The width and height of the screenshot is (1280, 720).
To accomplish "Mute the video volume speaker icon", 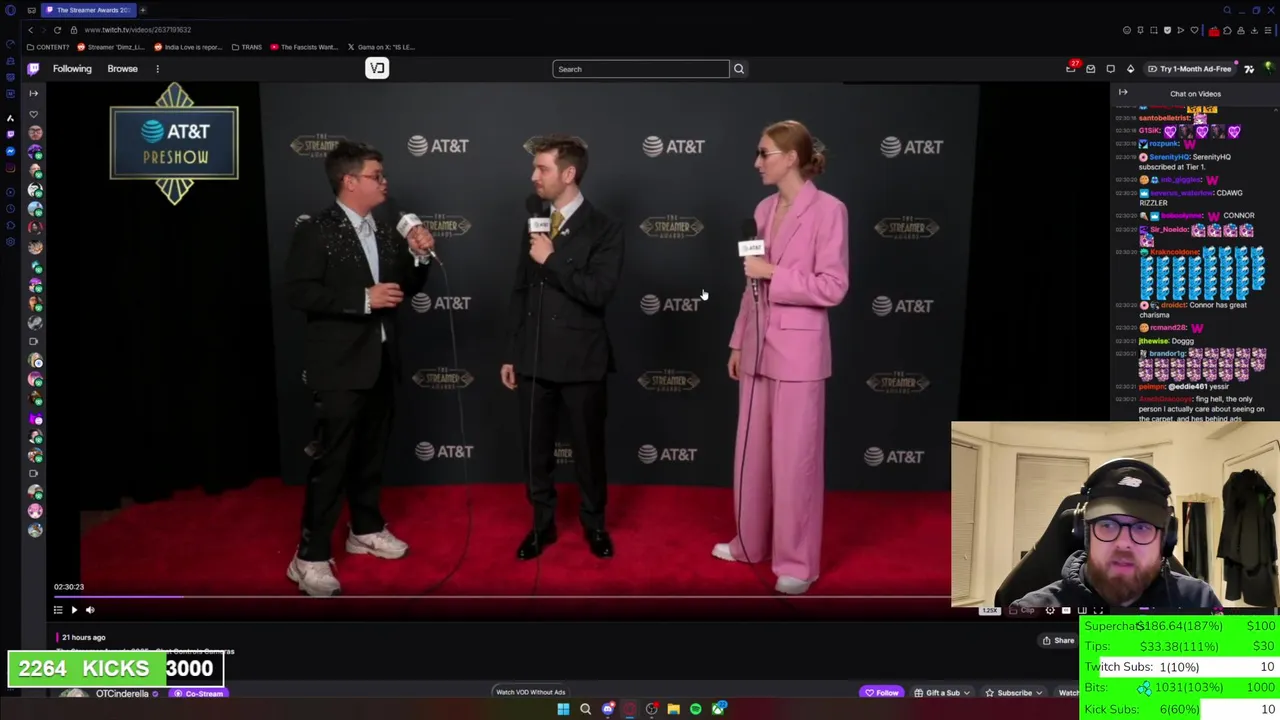I will coord(90,610).
